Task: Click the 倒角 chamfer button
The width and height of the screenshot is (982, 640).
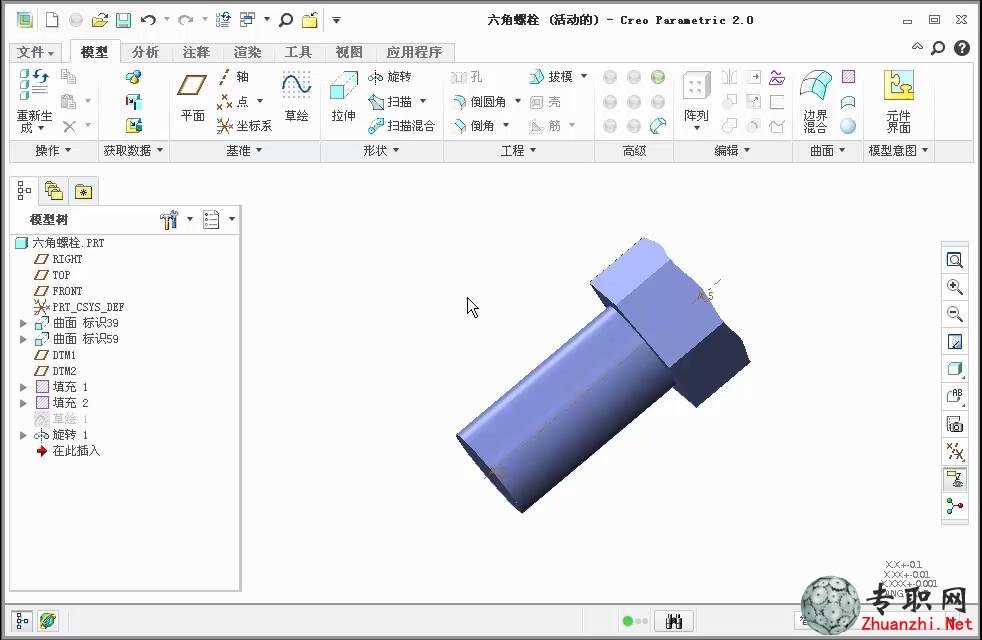Action: [x=474, y=126]
